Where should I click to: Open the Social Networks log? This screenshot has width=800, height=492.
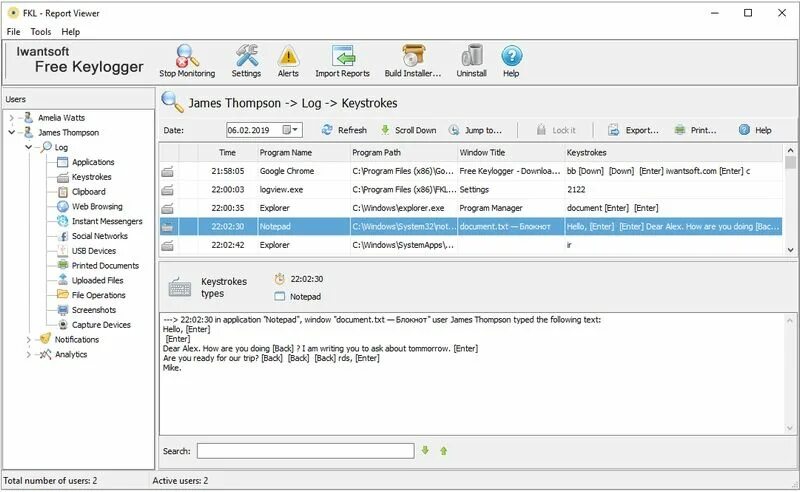pyautogui.click(x=99, y=236)
